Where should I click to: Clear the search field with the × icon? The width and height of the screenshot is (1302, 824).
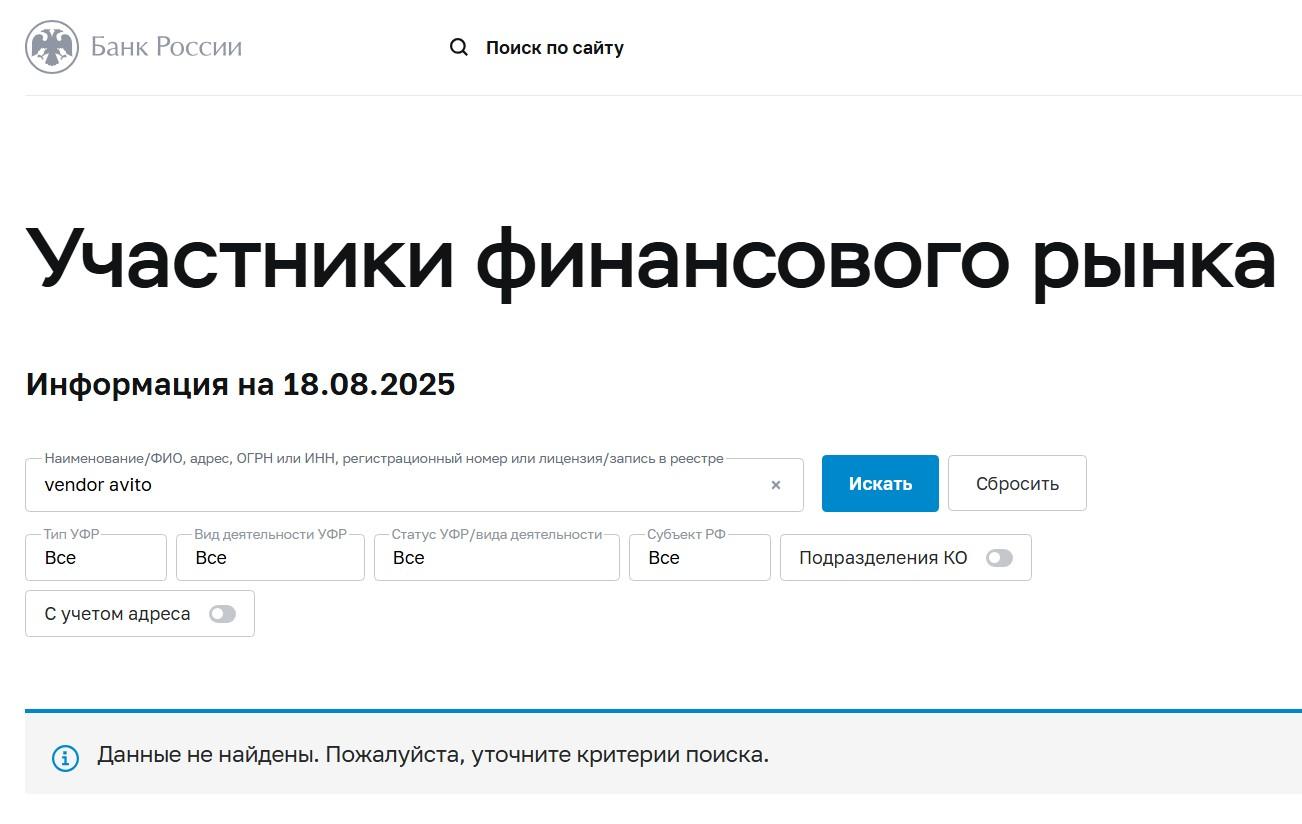[x=776, y=485]
